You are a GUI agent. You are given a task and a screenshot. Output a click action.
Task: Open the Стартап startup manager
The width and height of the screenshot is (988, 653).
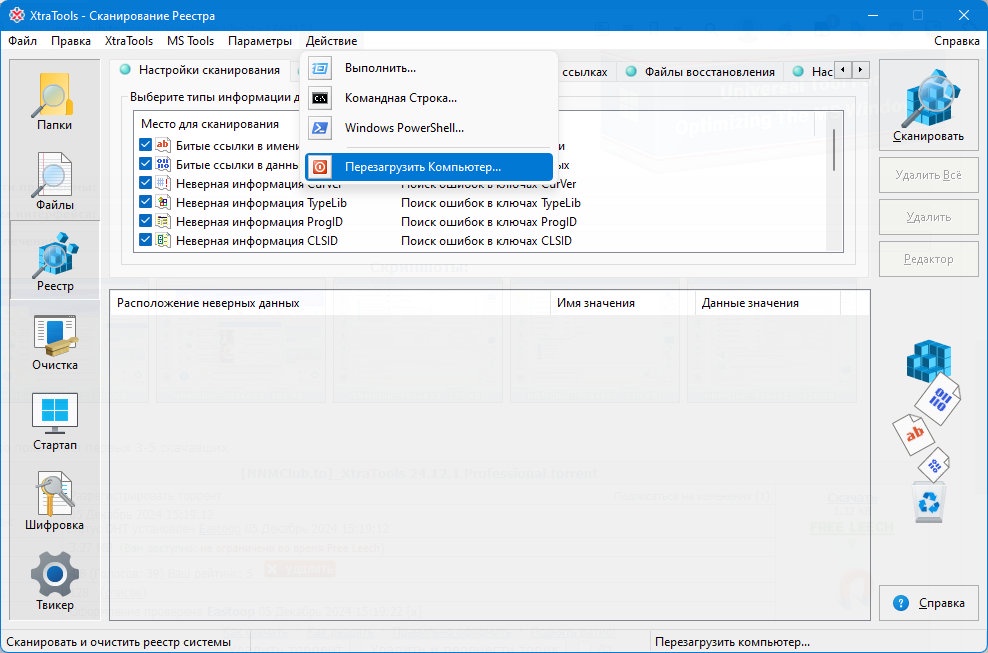[54, 421]
